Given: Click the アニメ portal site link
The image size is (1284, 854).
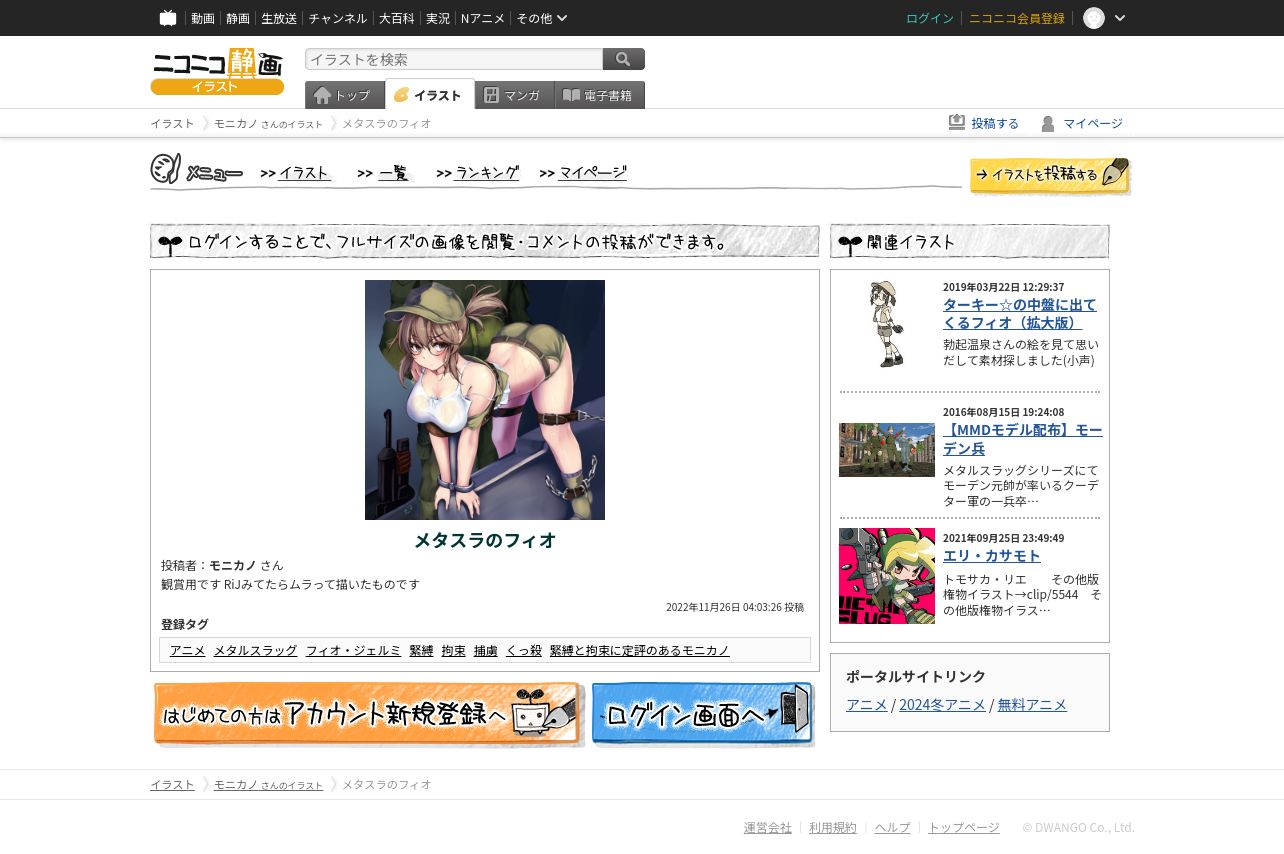Looking at the screenshot, I should [866, 704].
